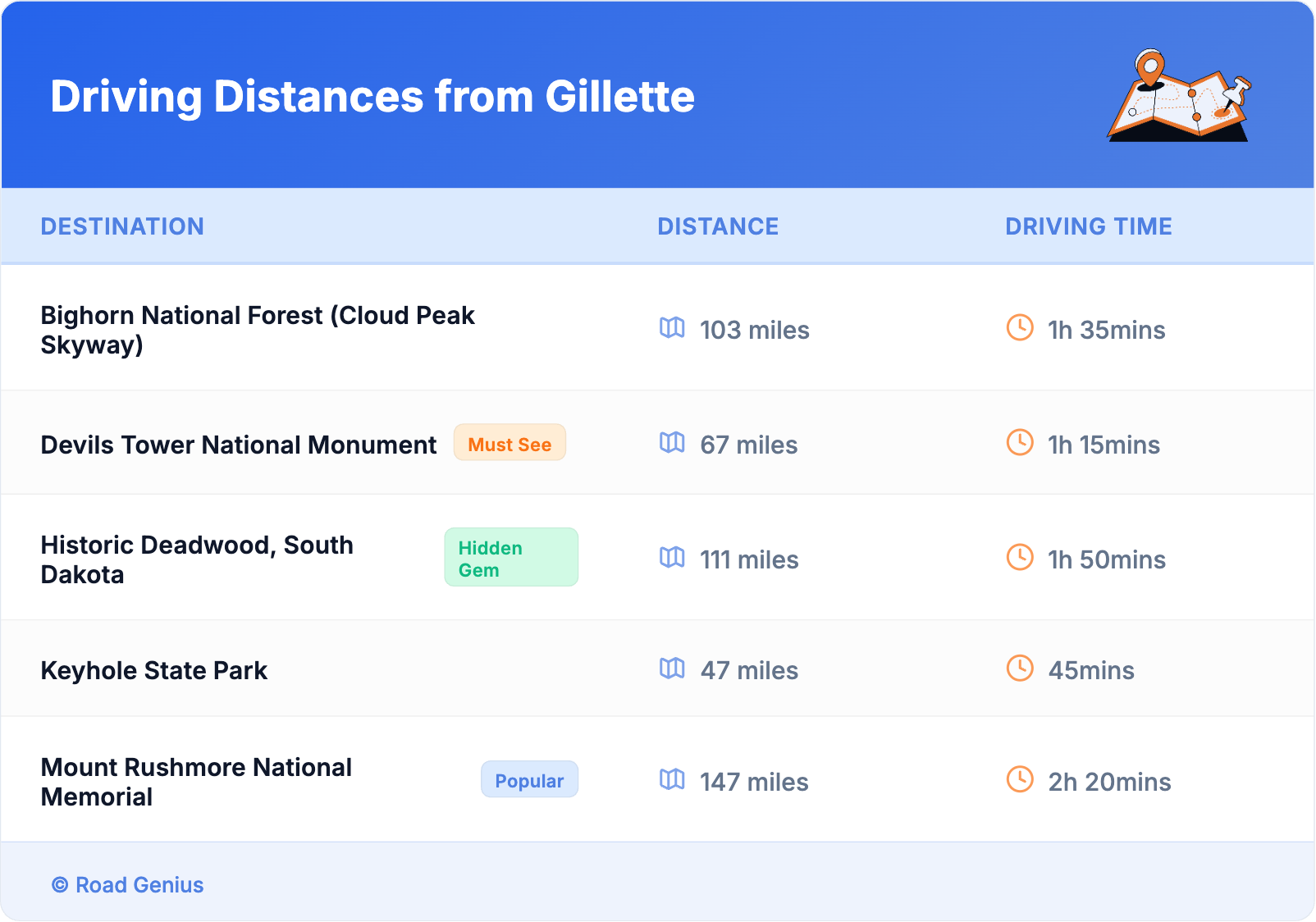Image resolution: width=1316 pixels, height=922 pixels.
Task: Click the map illustration in the header
Action: pos(1180,96)
